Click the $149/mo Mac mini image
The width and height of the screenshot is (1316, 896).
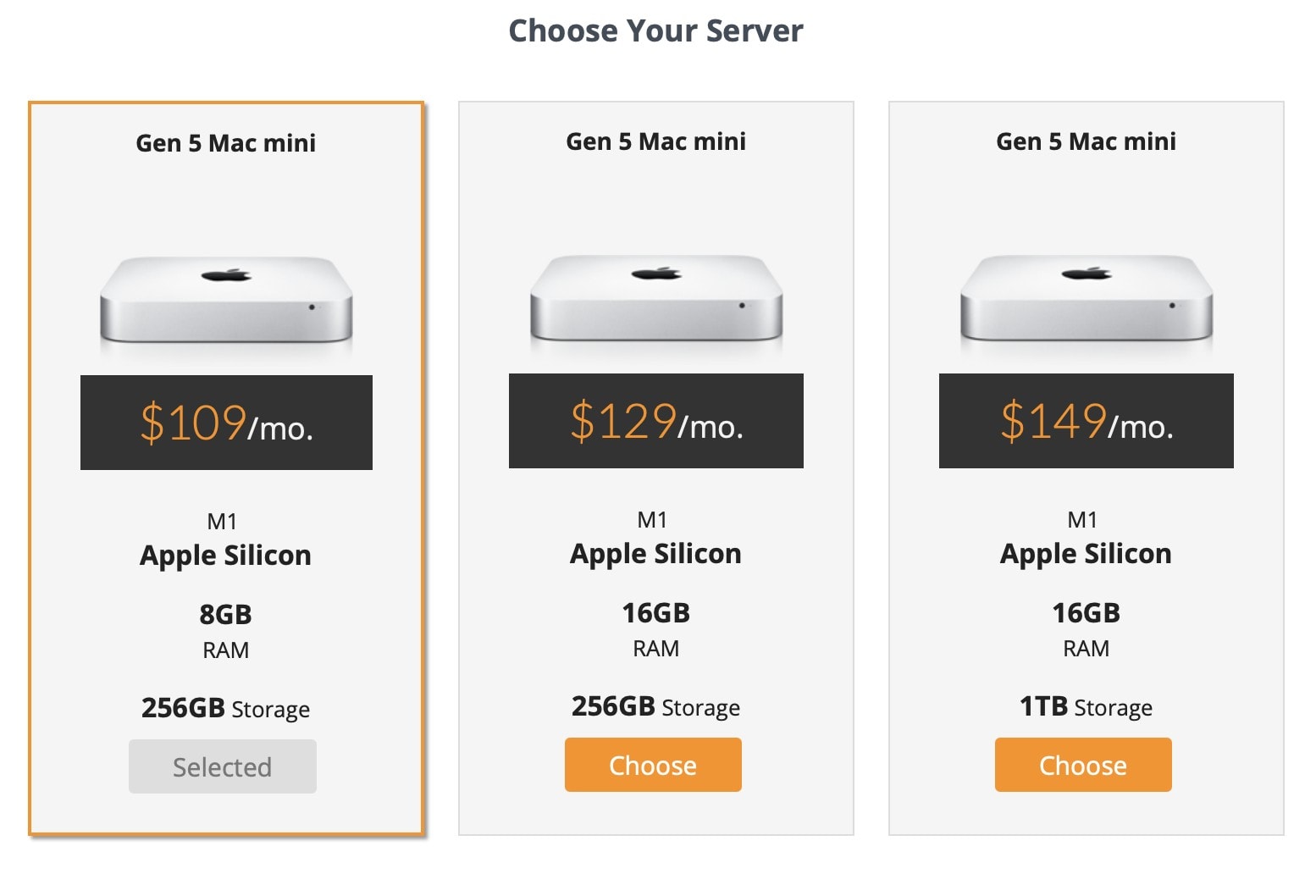[1087, 298]
